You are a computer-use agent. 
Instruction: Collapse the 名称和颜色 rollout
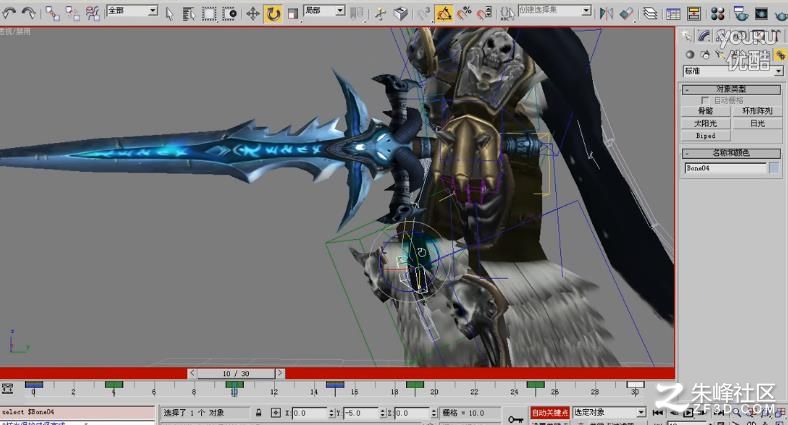(731, 153)
